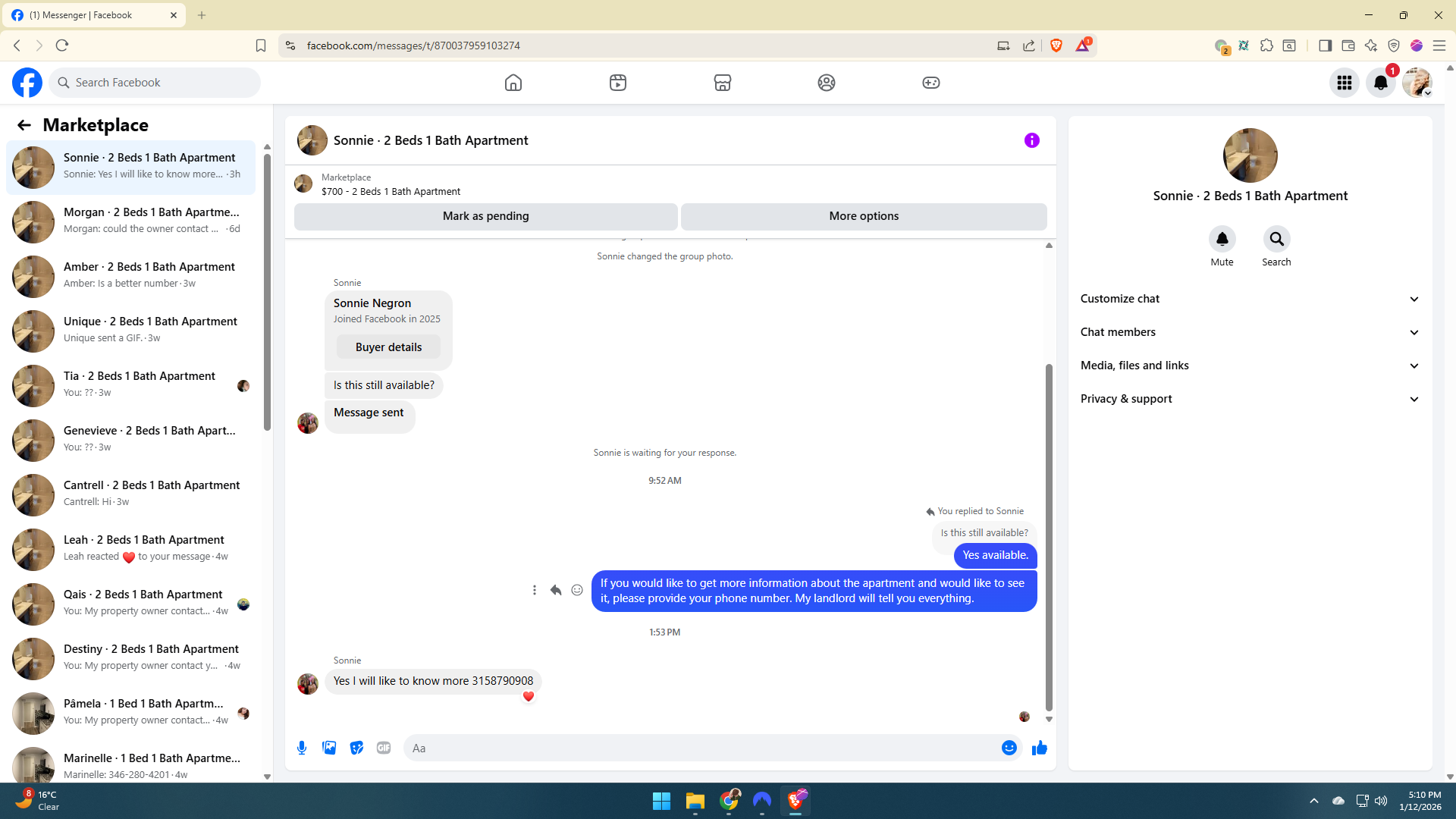Screen dimensions: 1456x819
Task: Click Mark as pending button
Action: (485, 216)
